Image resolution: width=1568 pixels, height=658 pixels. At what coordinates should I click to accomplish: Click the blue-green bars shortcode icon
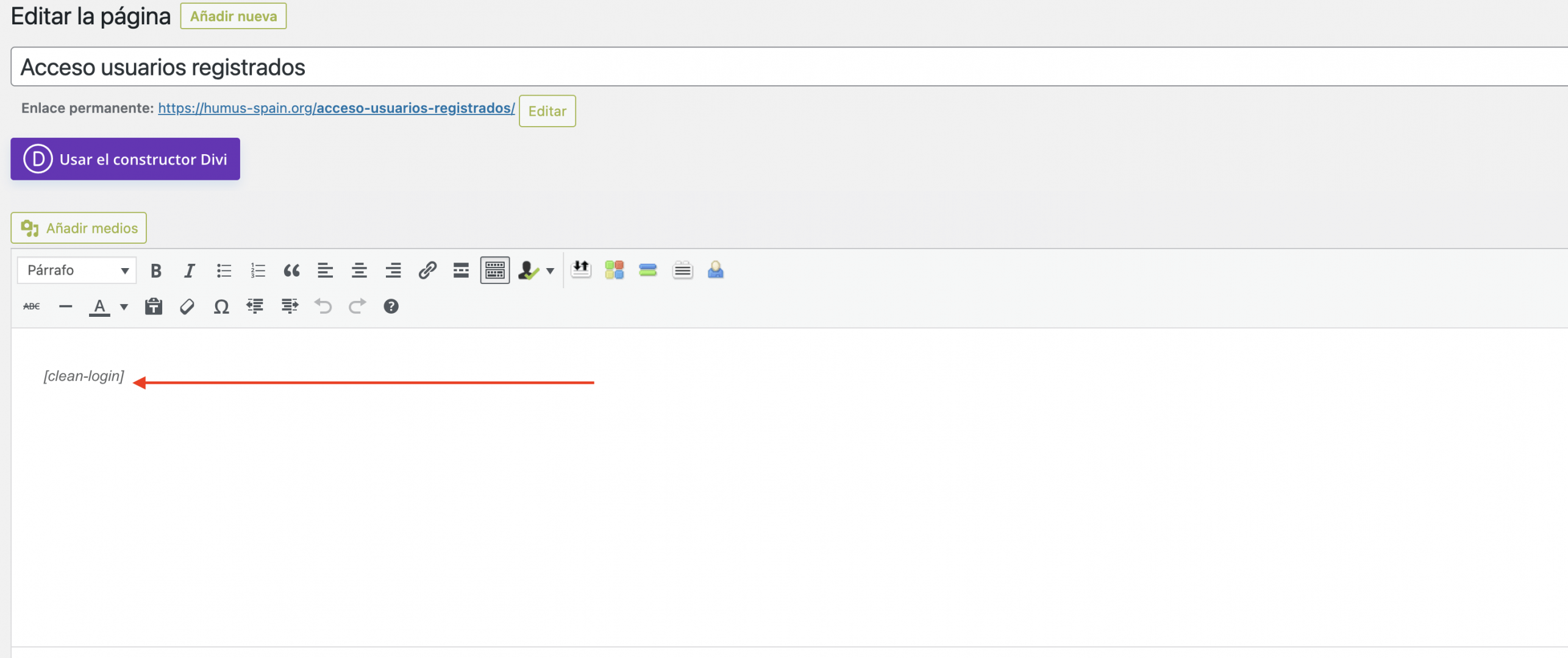pos(648,269)
